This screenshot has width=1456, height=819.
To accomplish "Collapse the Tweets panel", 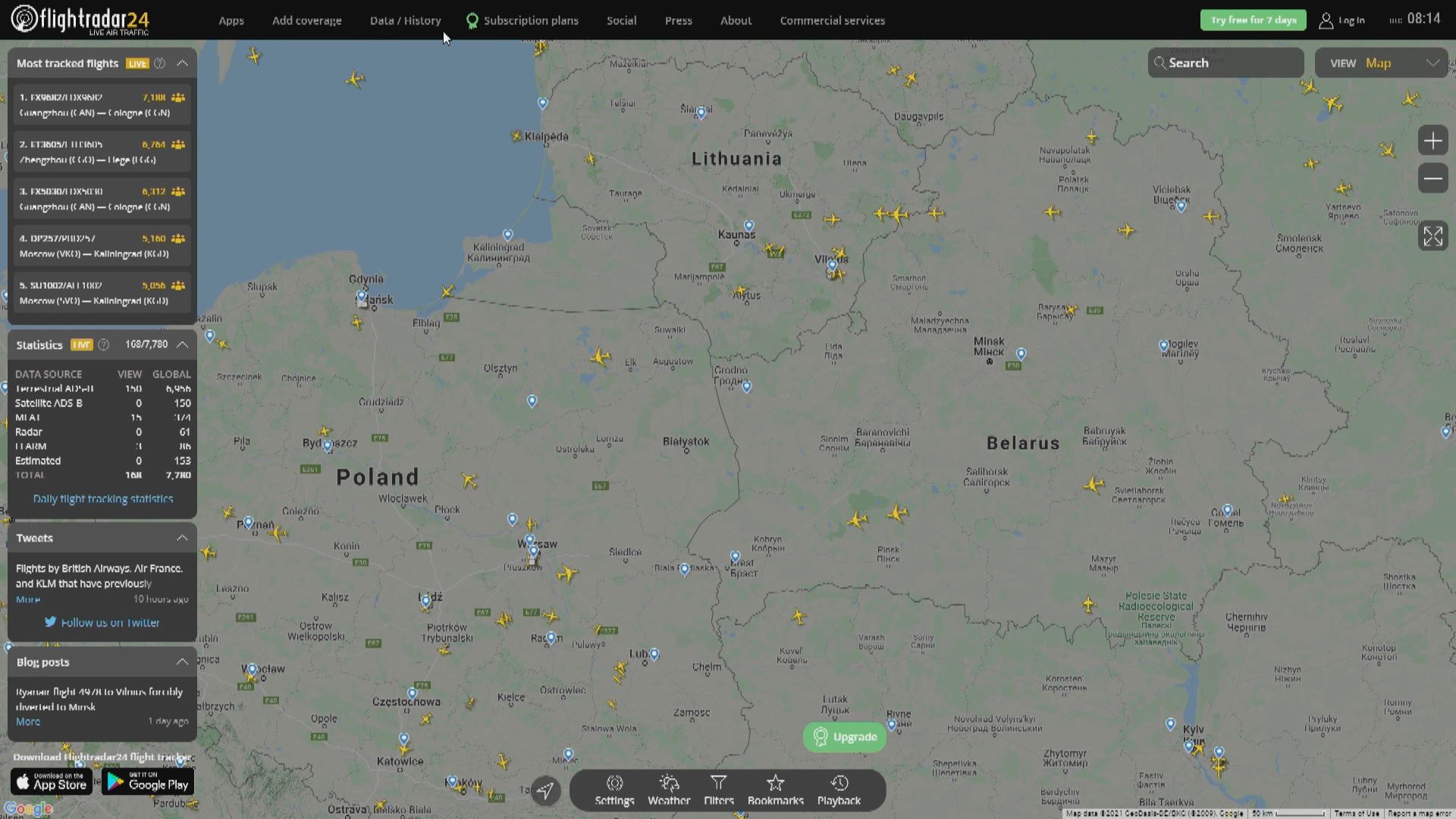I will 182,538.
